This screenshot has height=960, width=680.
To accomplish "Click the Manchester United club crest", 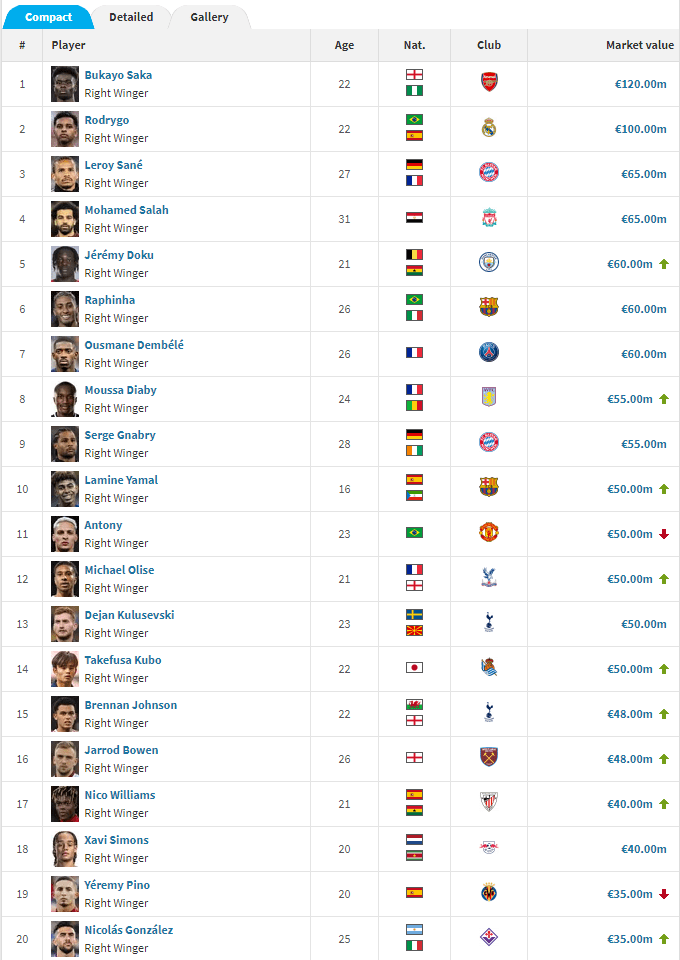I will [489, 533].
